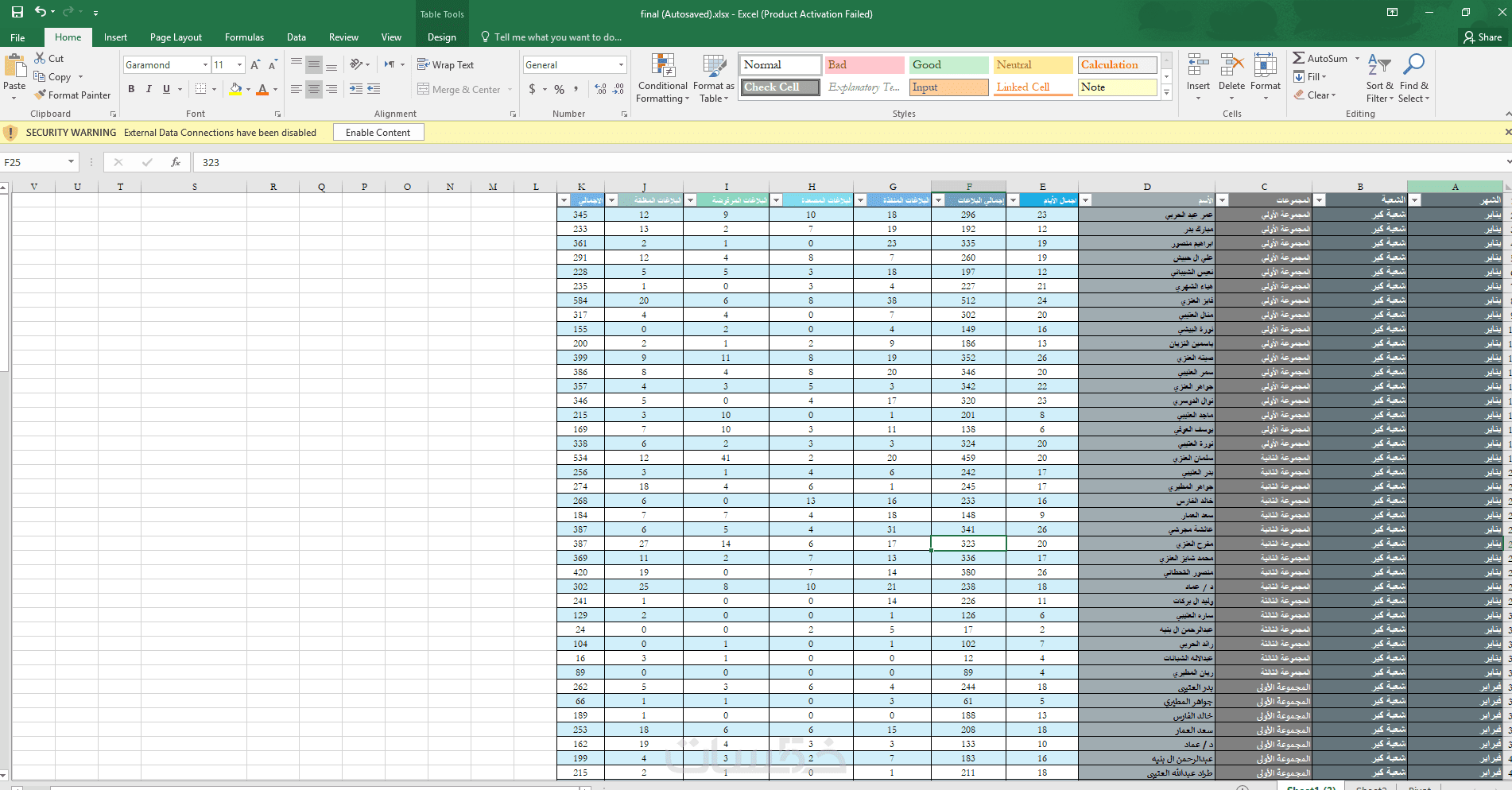Open the General number format dropdown
Viewport: 1512px width, 790px height.
coord(621,65)
